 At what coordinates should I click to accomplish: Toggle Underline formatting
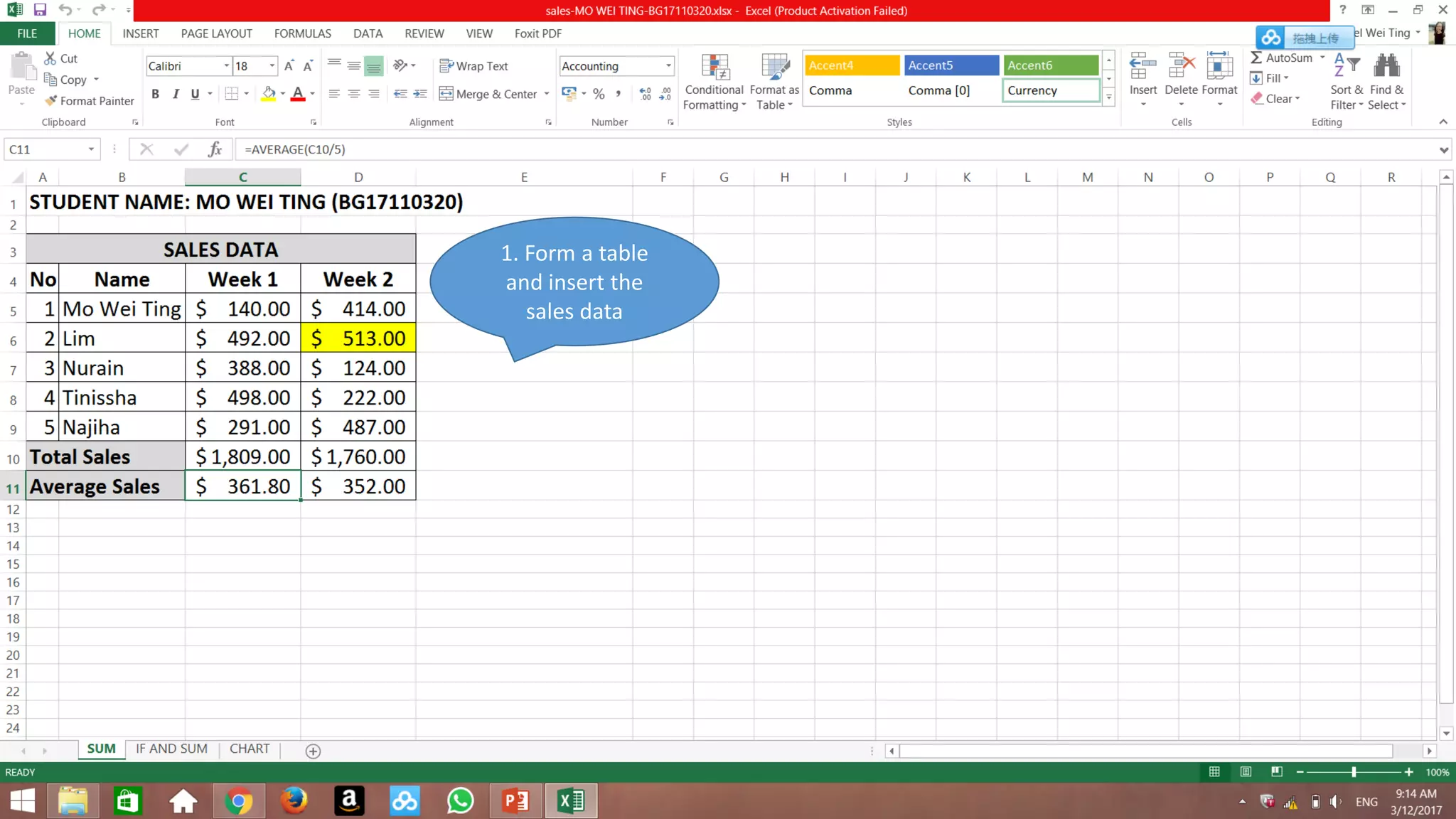click(x=195, y=94)
